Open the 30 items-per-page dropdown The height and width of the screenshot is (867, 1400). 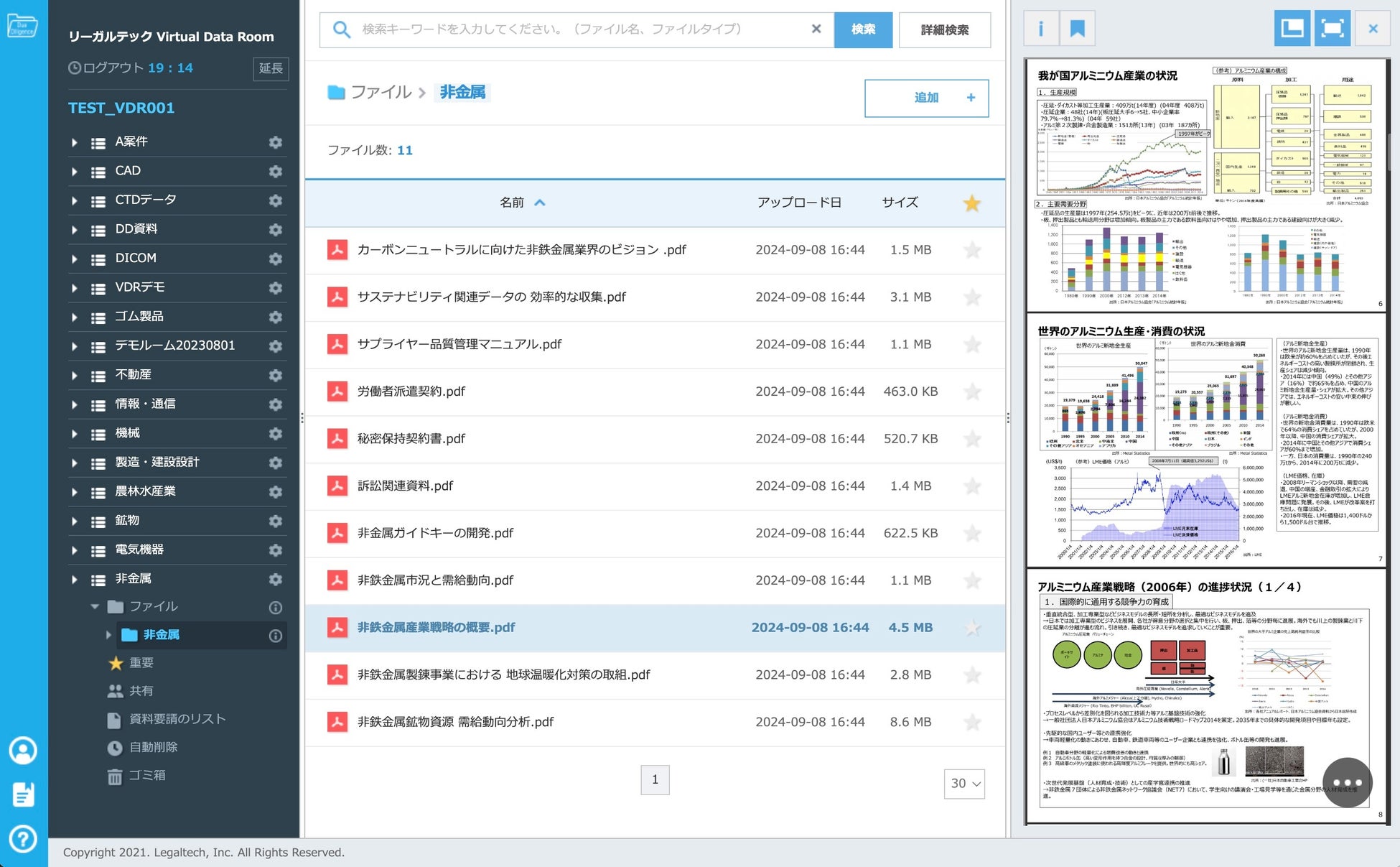(963, 784)
